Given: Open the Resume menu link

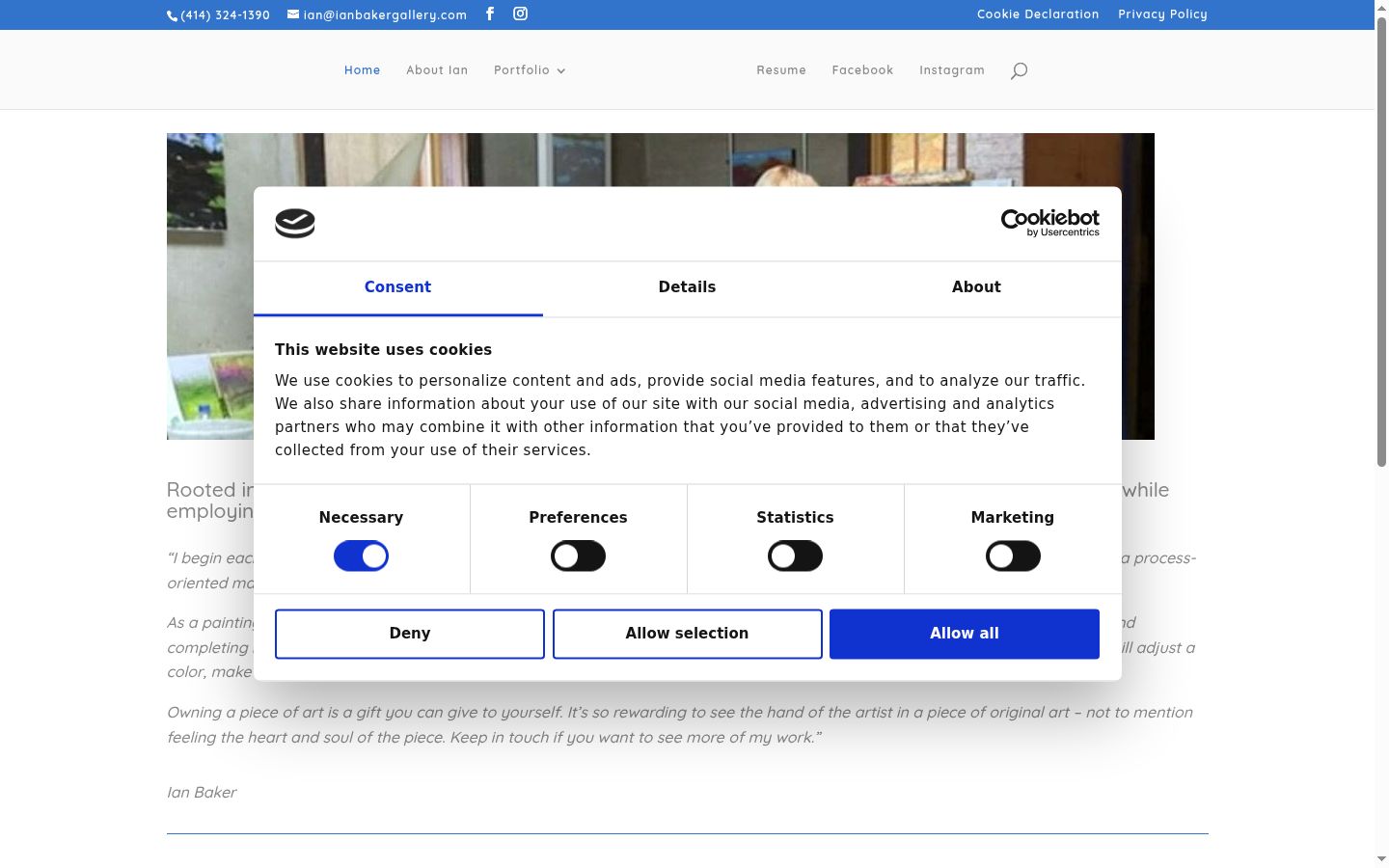Looking at the screenshot, I should [781, 70].
